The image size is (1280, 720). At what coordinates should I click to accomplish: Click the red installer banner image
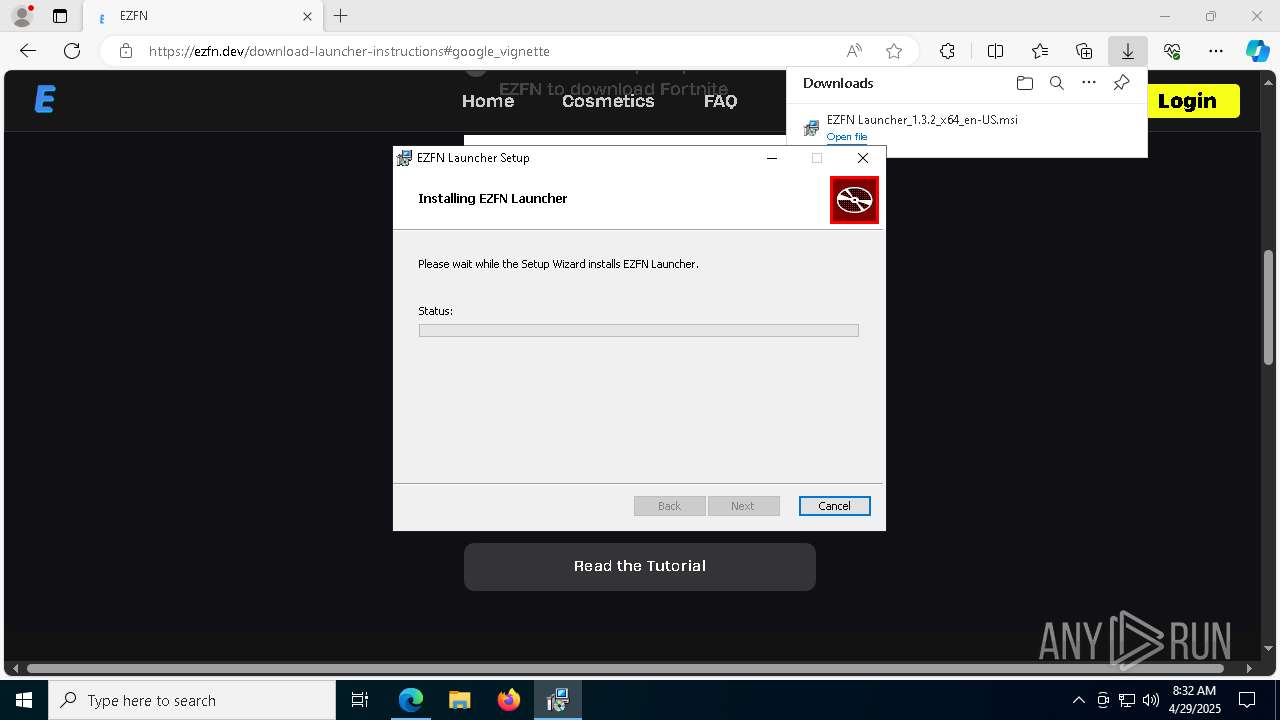click(x=854, y=200)
